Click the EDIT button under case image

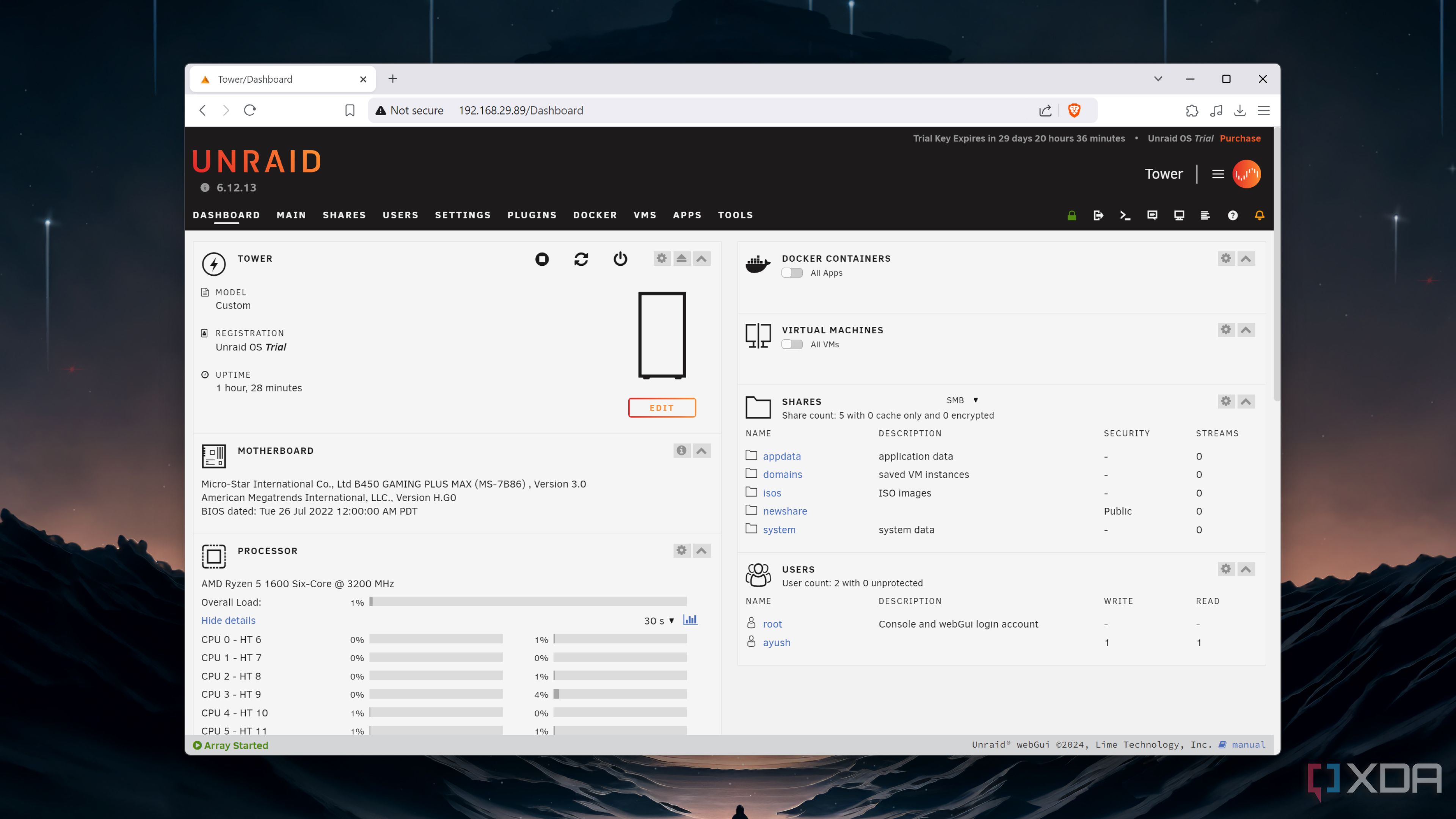(662, 408)
